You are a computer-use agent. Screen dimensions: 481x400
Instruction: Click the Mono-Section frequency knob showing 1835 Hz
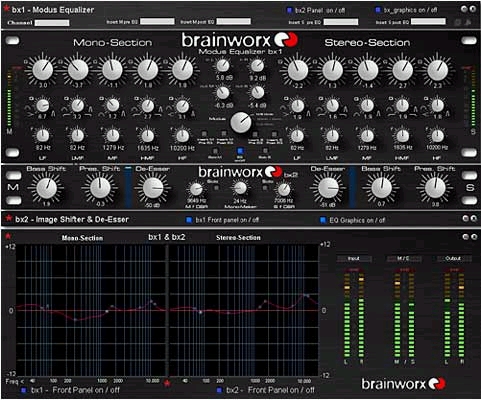(148, 136)
